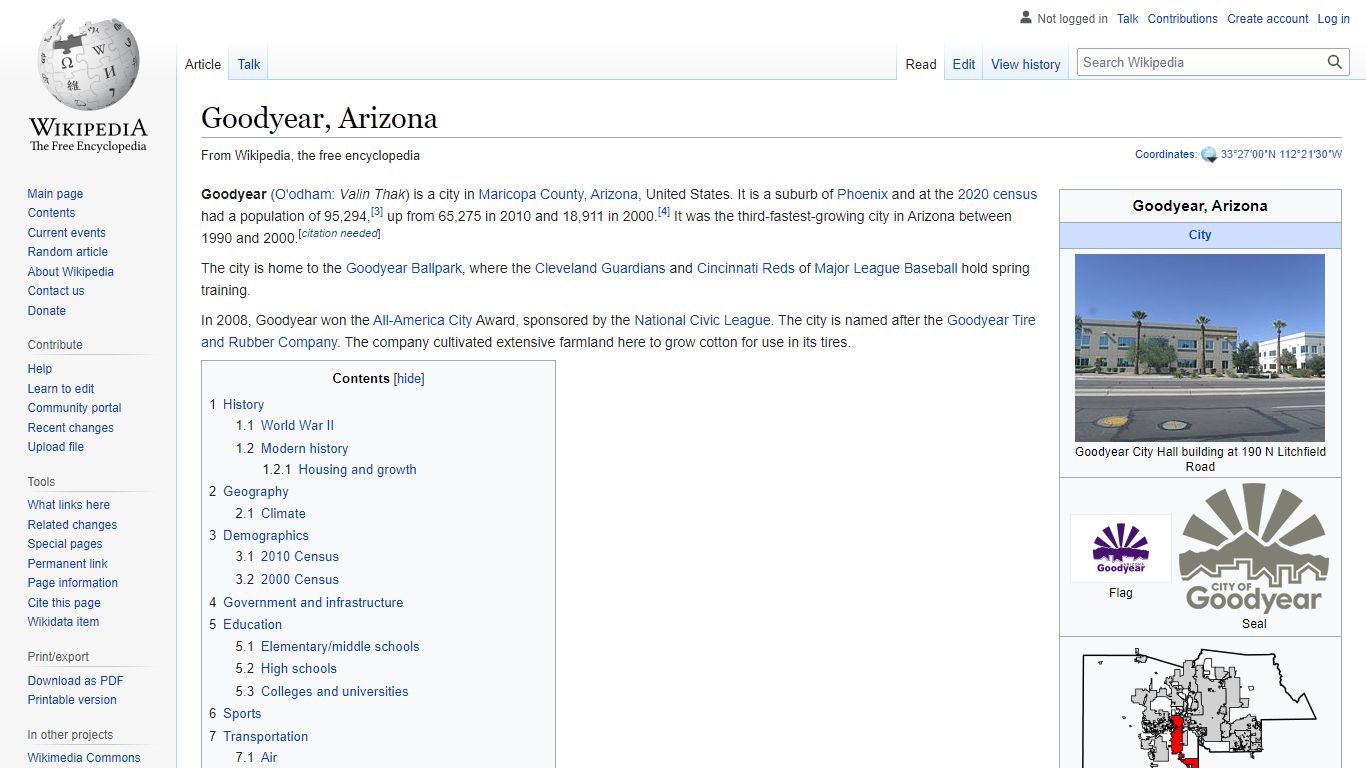The width and height of the screenshot is (1366, 768).
Task: Open the Cincinnati Reds link
Action: (x=746, y=269)
